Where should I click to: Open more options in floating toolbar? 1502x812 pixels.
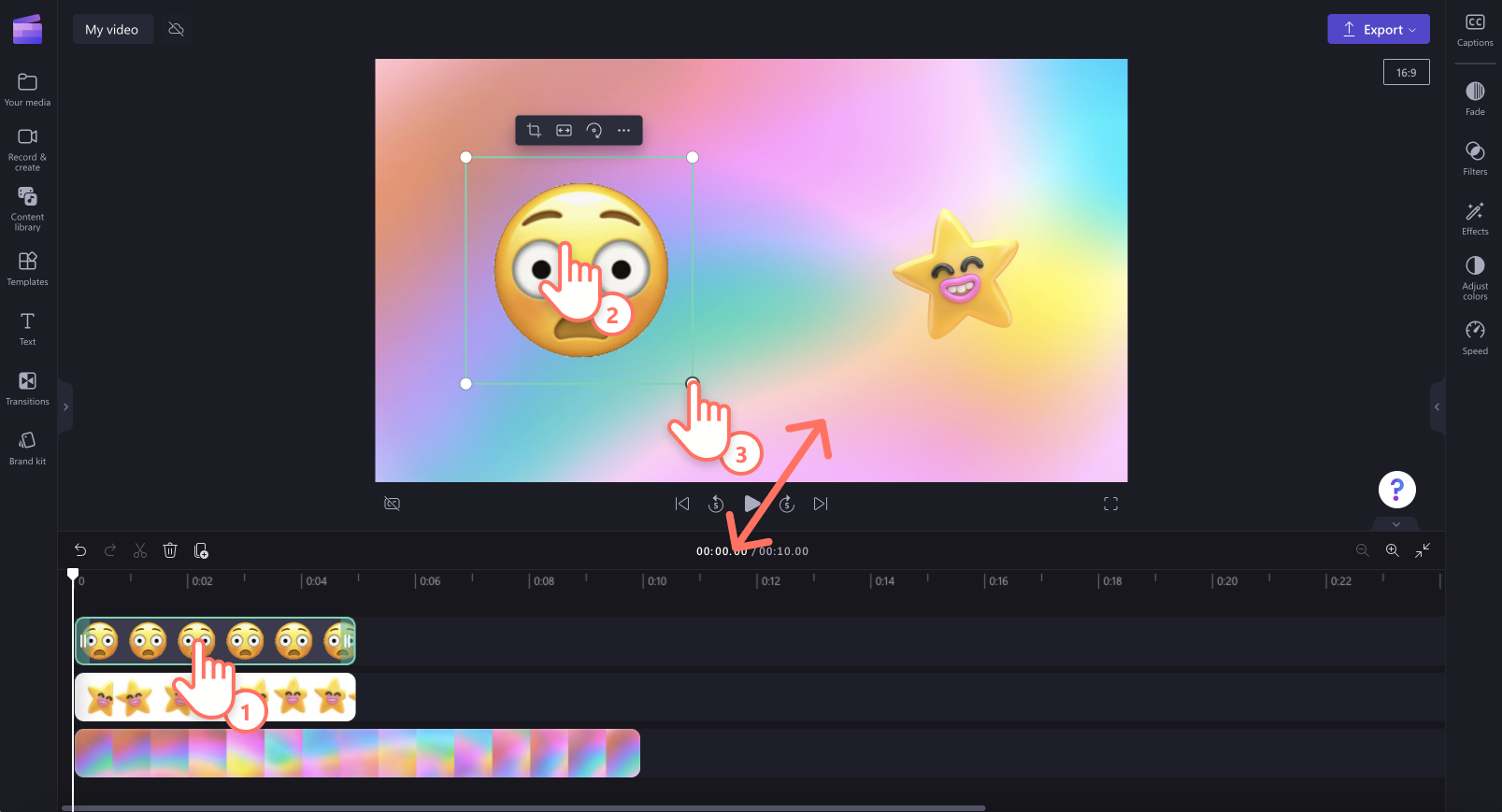point(623,131)
